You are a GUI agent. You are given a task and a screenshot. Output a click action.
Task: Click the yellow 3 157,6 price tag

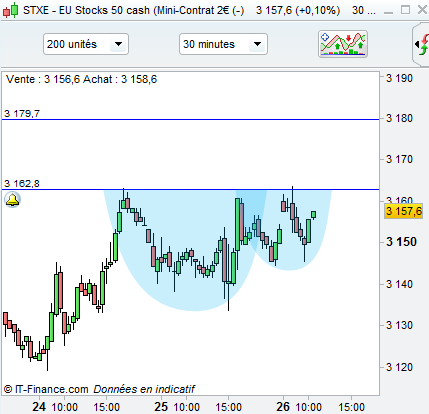pyautogui.click(x=403, y=211)
